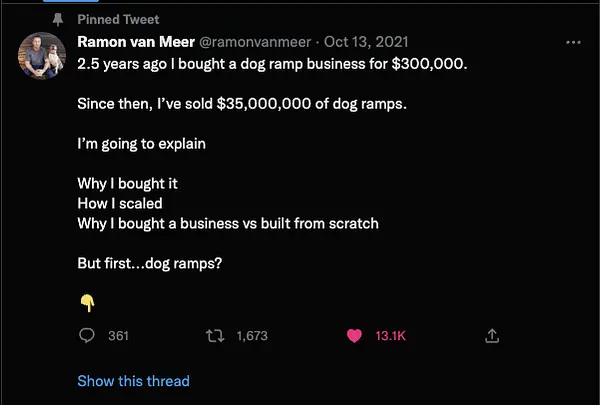Click the pushpin icon beside Pinned Tweet
The height and width of the screenshot is (405, 600).
point(58,20)
